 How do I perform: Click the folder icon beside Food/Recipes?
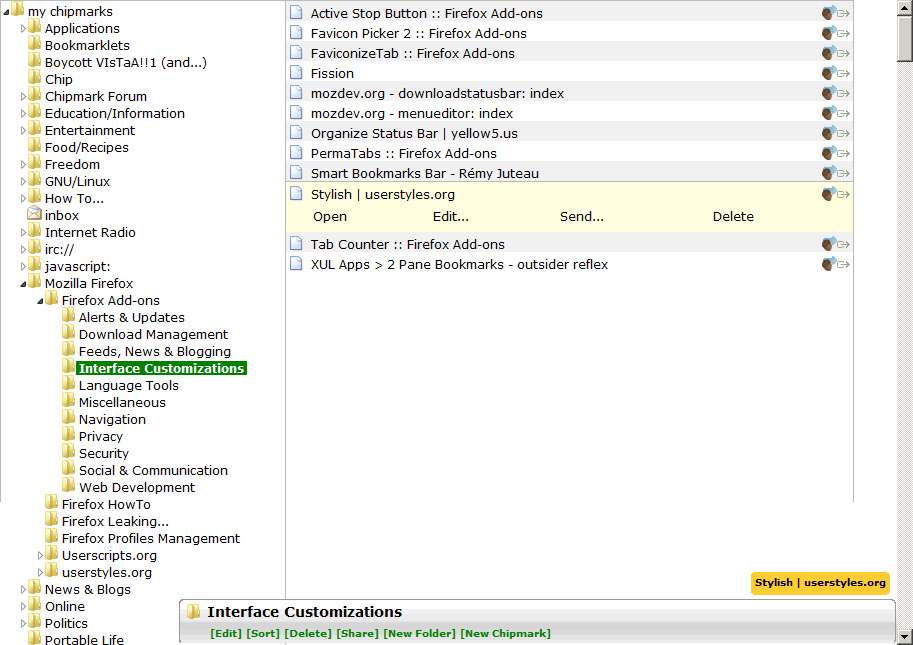[x=35, y=146]
